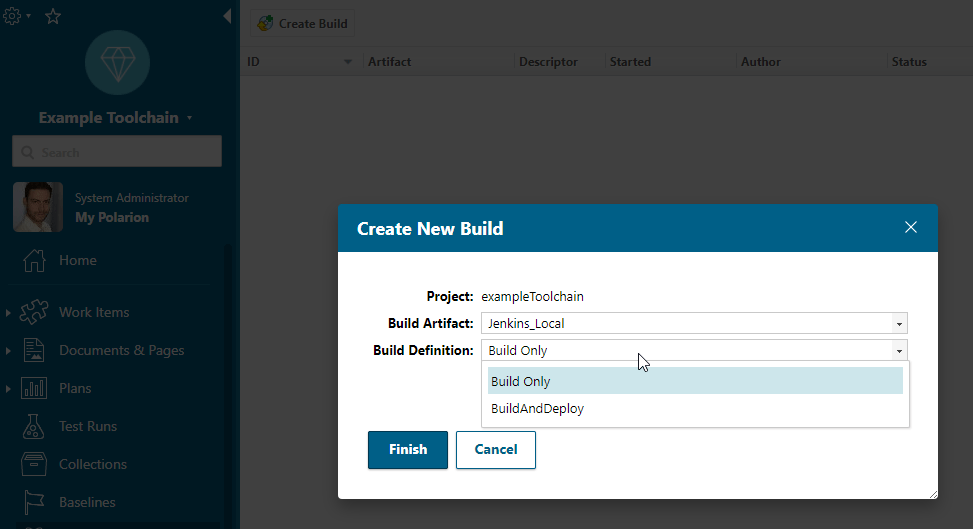
Task: Click the Finish button
Action: [408, 450]
